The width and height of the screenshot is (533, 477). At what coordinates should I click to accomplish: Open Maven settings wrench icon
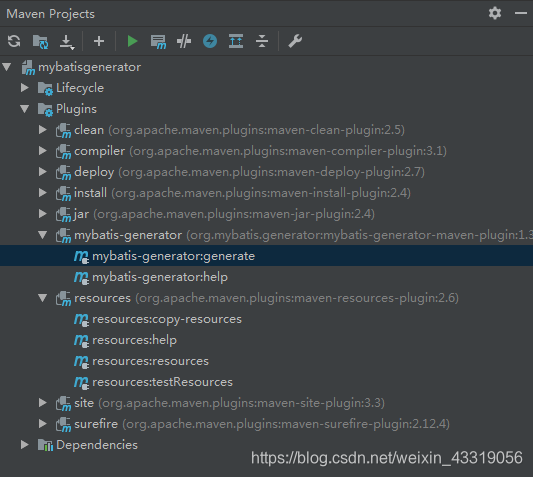(x=295, y=41)
